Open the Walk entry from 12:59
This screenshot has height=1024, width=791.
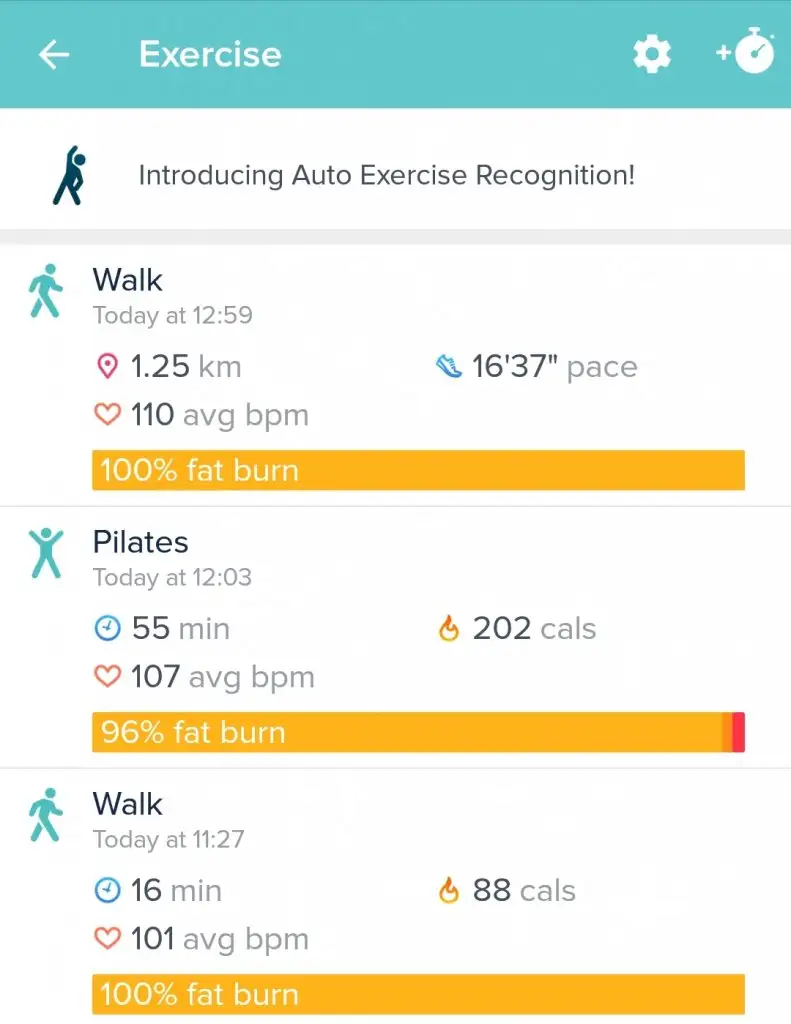[x=128, y=280]
